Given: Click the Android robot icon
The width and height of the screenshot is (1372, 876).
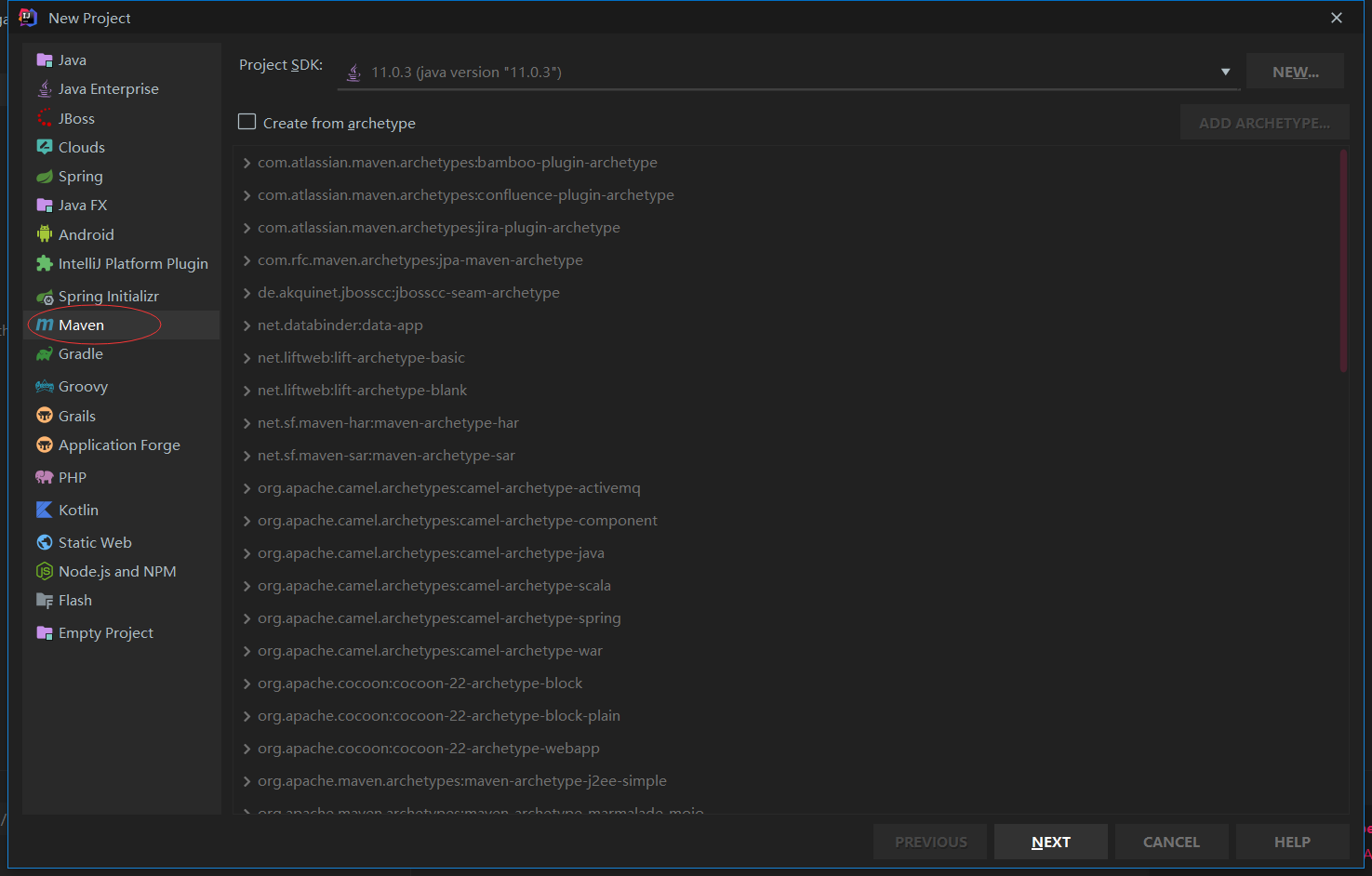Looking at the screenshot, I should pos(44,234).
